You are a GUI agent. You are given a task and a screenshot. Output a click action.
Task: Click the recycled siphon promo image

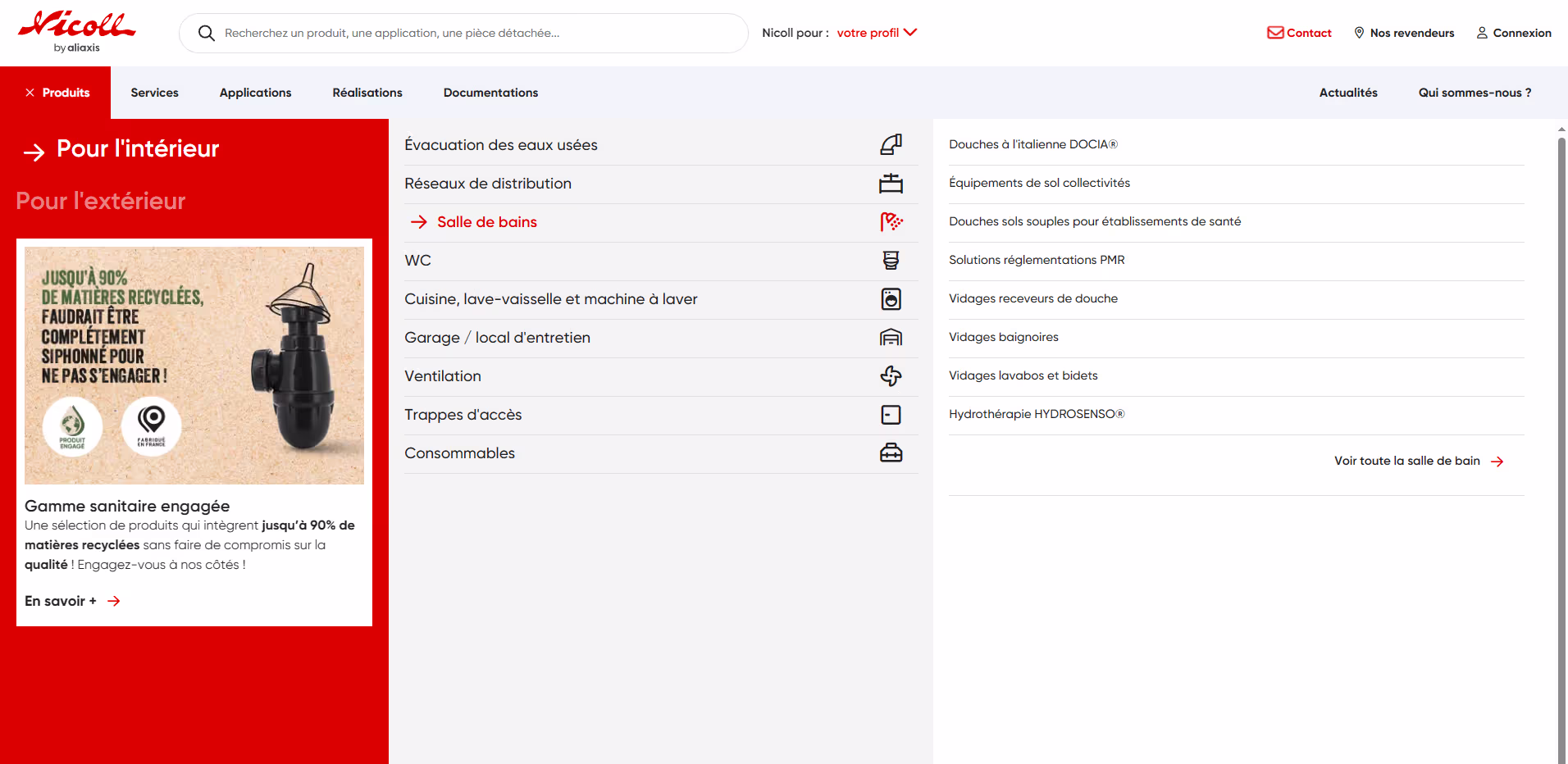tap(194, 366)
